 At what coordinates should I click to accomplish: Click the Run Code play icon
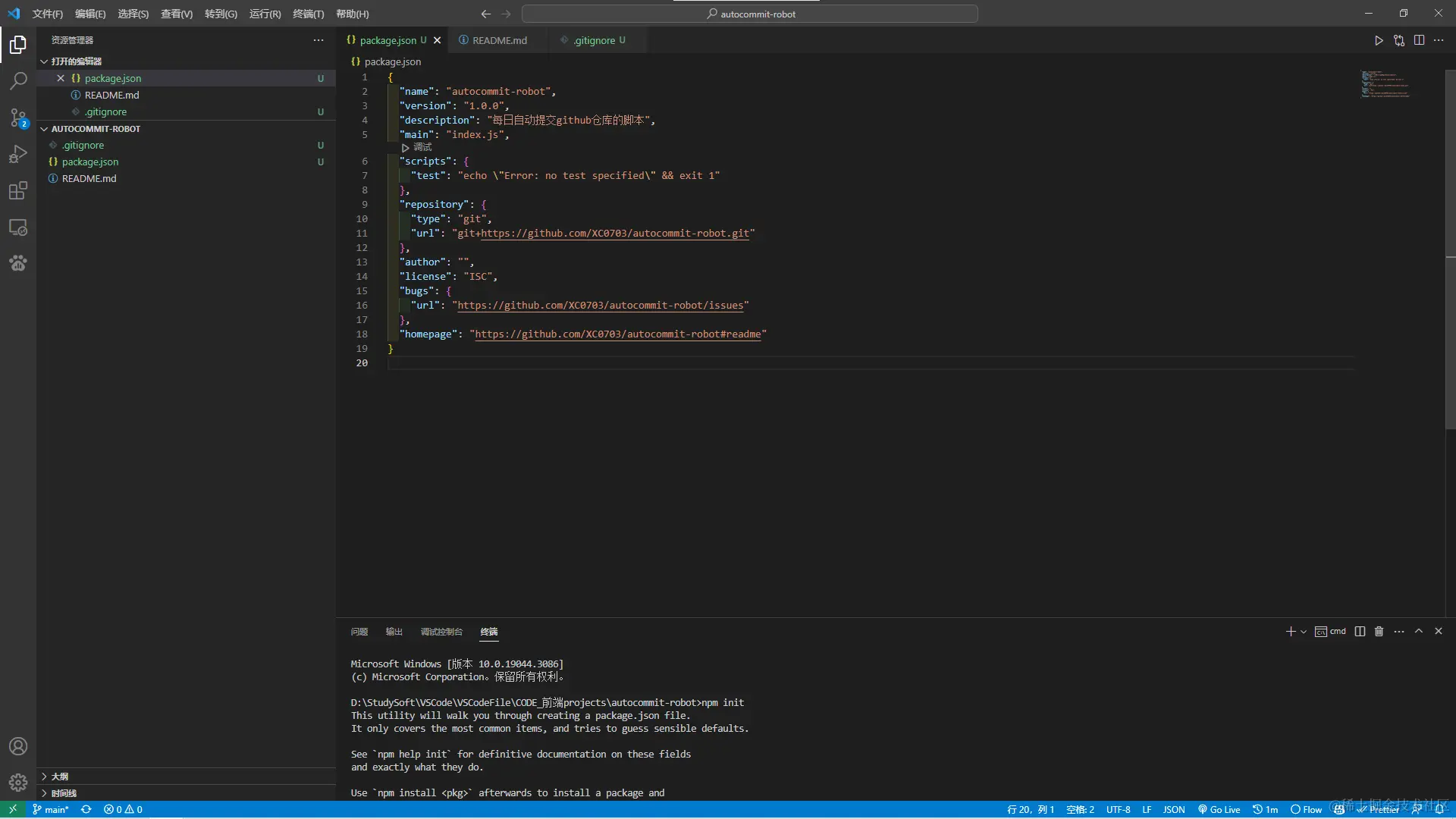1379,40
